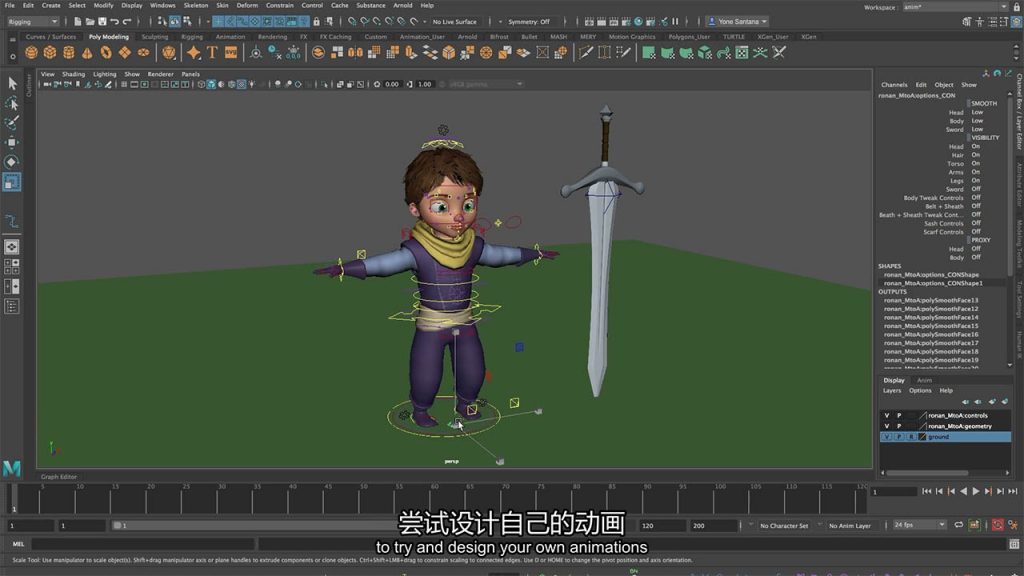Activate the Lasso select tool
Screen dimensions: 1024x576
tap(12, 103)
